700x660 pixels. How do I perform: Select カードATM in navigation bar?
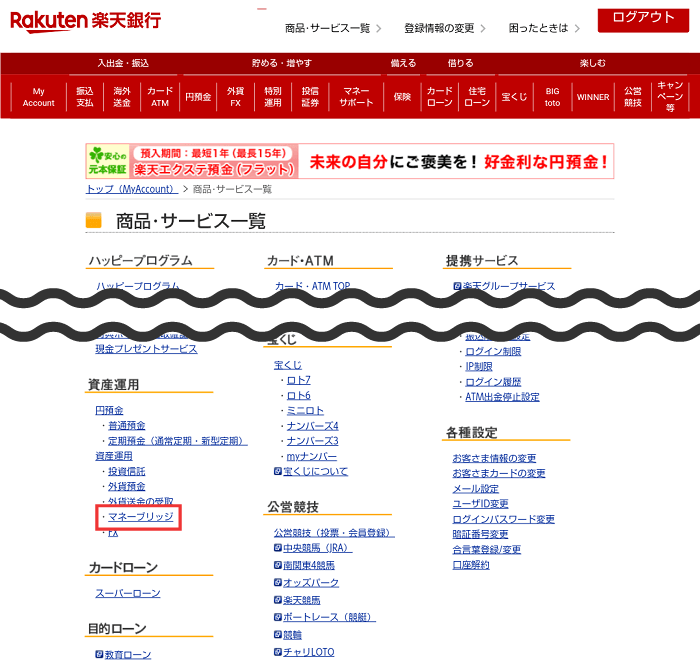(x=160, y=97)
